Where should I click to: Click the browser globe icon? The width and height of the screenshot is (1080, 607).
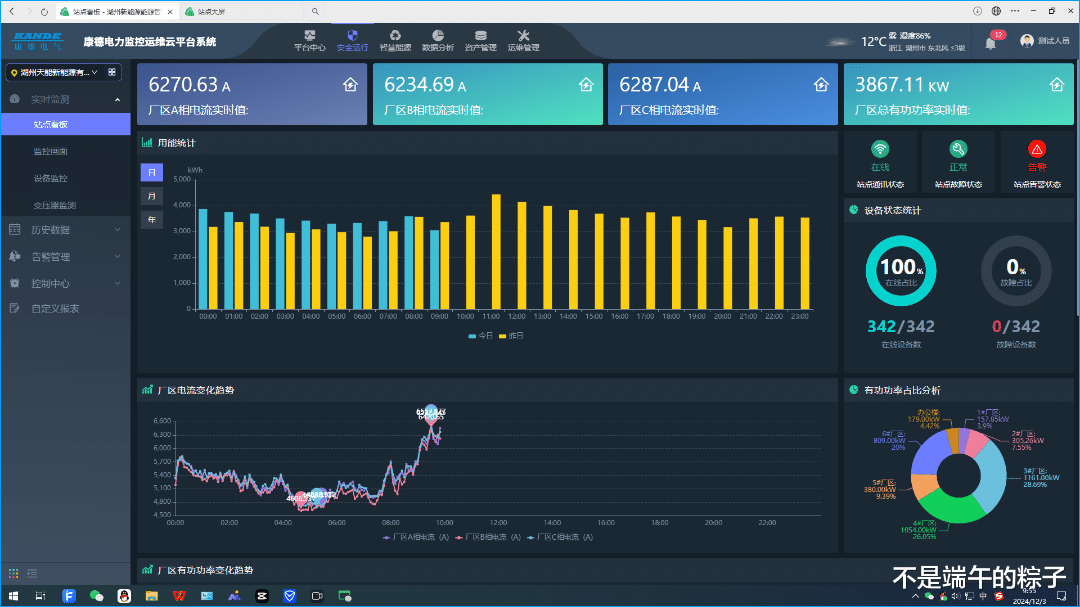pyautogui.click(x=996, y=11)
